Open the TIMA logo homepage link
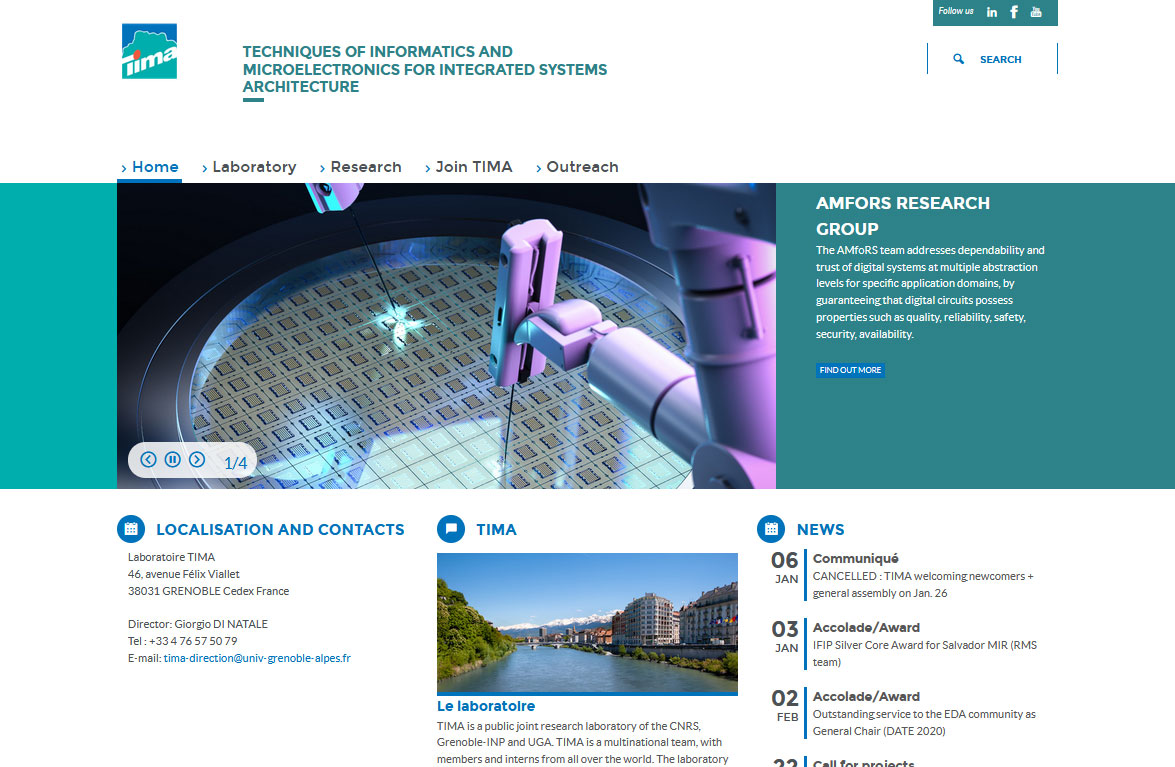Viewport: 1175px width, 767px height. (150, 51)
